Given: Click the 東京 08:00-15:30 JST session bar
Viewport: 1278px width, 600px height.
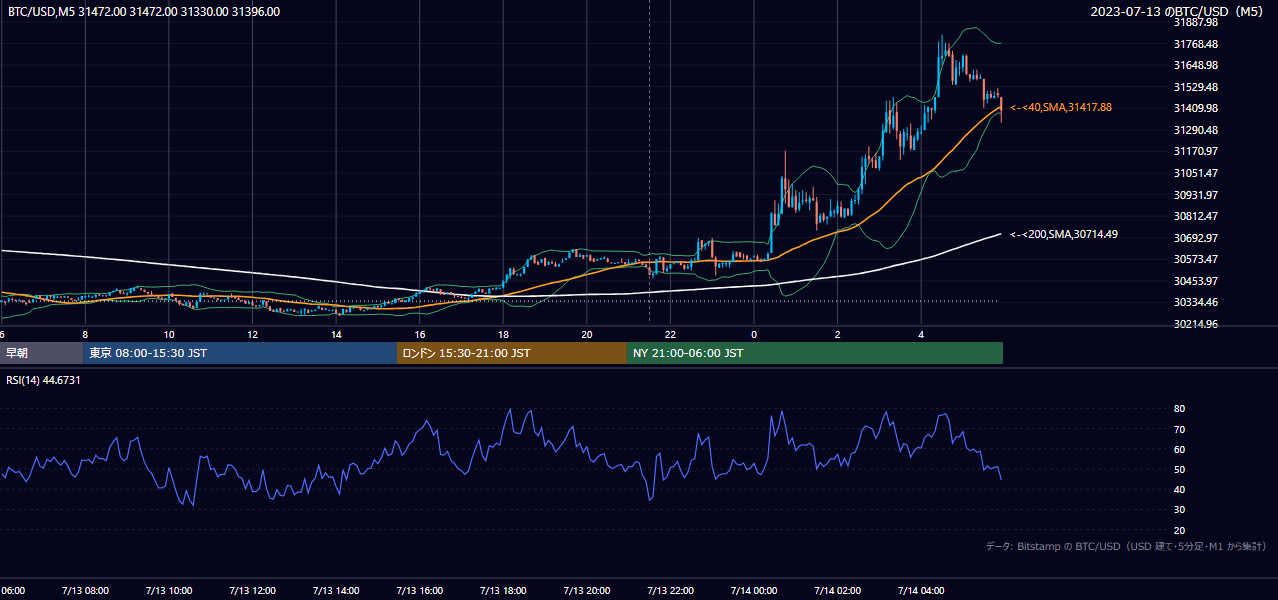Looking at the screenshot, I should [x=240, y=353].
